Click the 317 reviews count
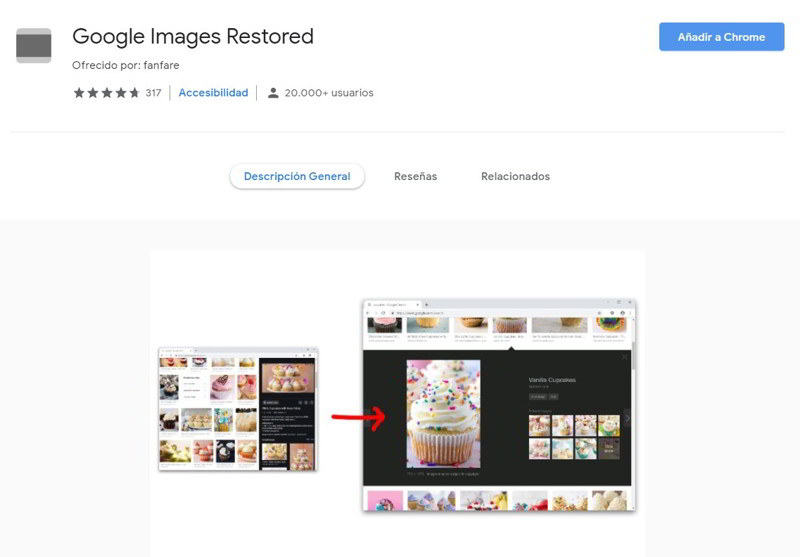Image resolution: width=800 pixels, height=557 pixels. (153, 93)
